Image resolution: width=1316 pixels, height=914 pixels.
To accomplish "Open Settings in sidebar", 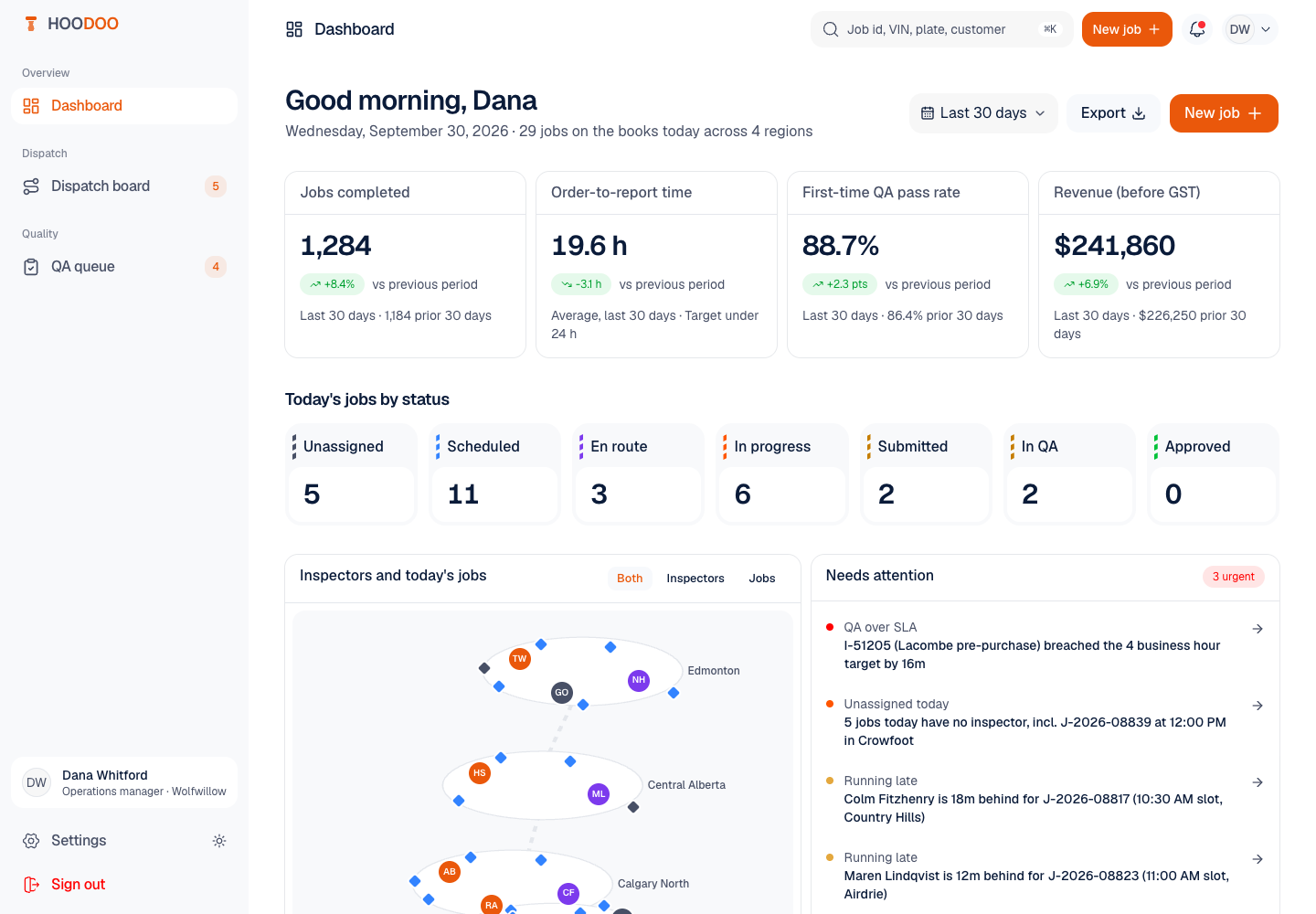I will click(108, 841).
